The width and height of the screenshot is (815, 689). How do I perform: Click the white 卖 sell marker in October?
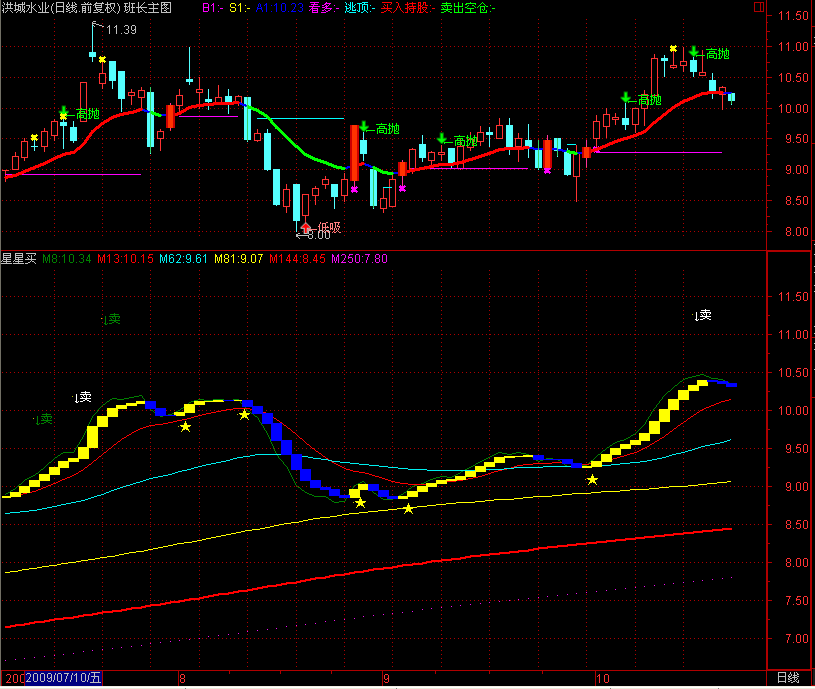pyautogui.click(x=703, y=315)
